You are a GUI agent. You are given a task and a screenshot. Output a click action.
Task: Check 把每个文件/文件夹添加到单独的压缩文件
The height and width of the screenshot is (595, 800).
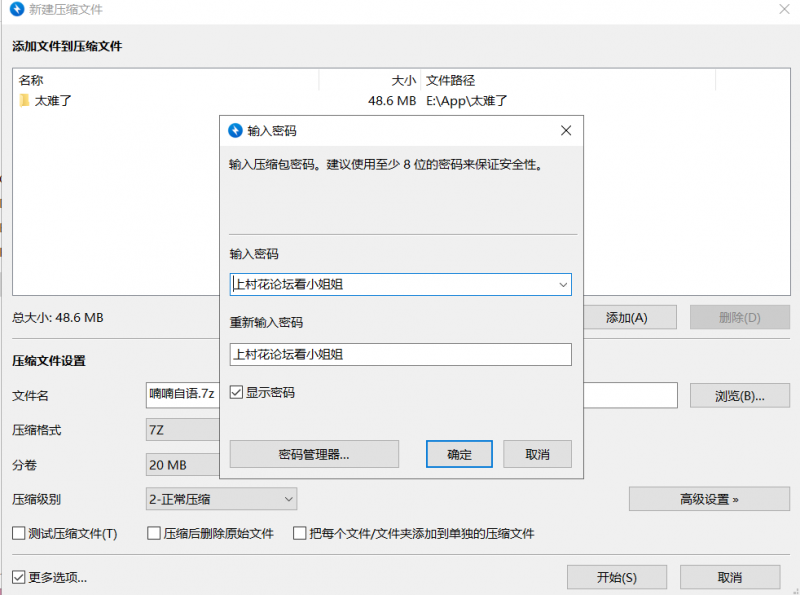point(300,534)
